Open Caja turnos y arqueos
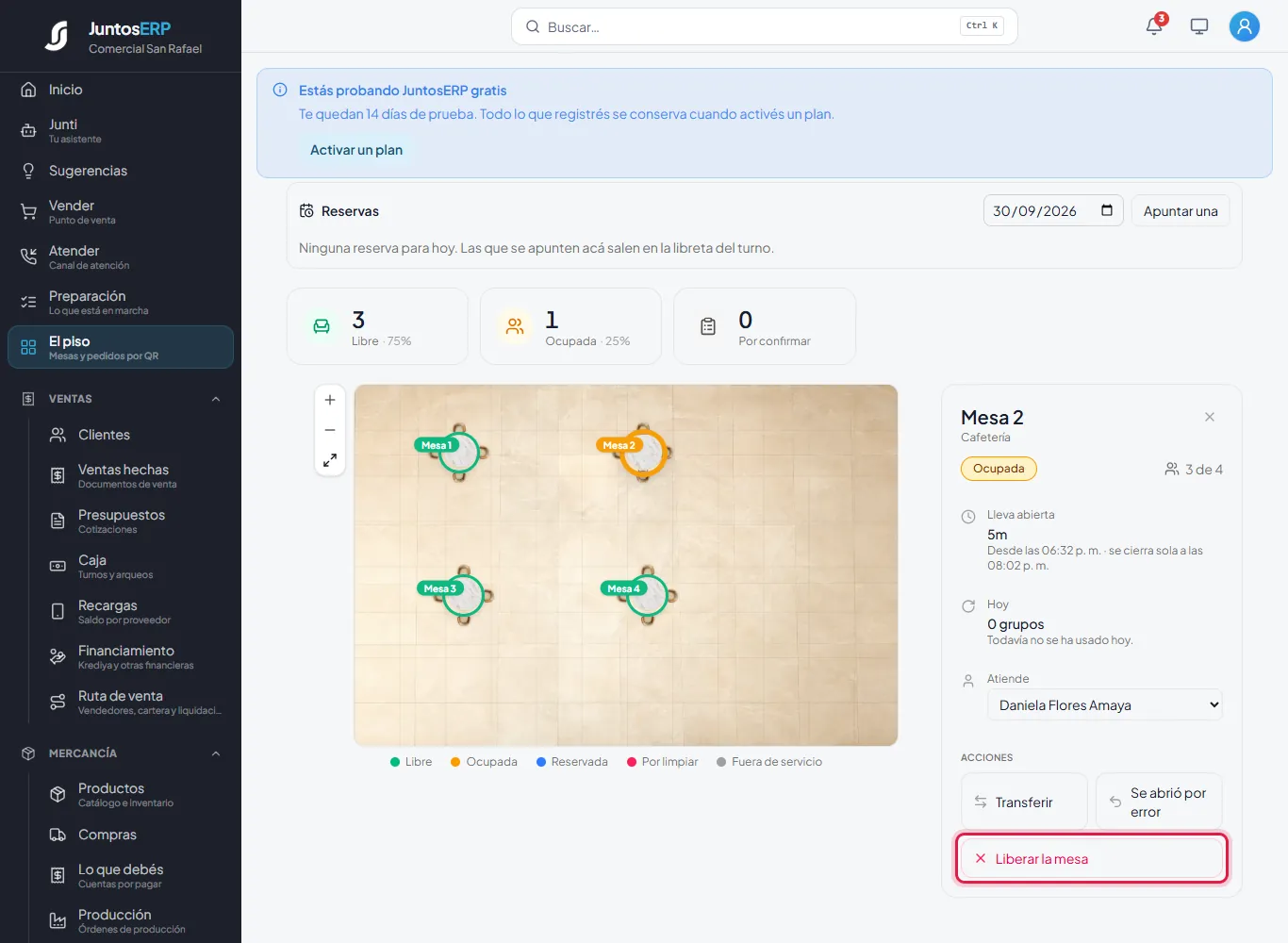The image size is (1288, 943). (134, 566)
